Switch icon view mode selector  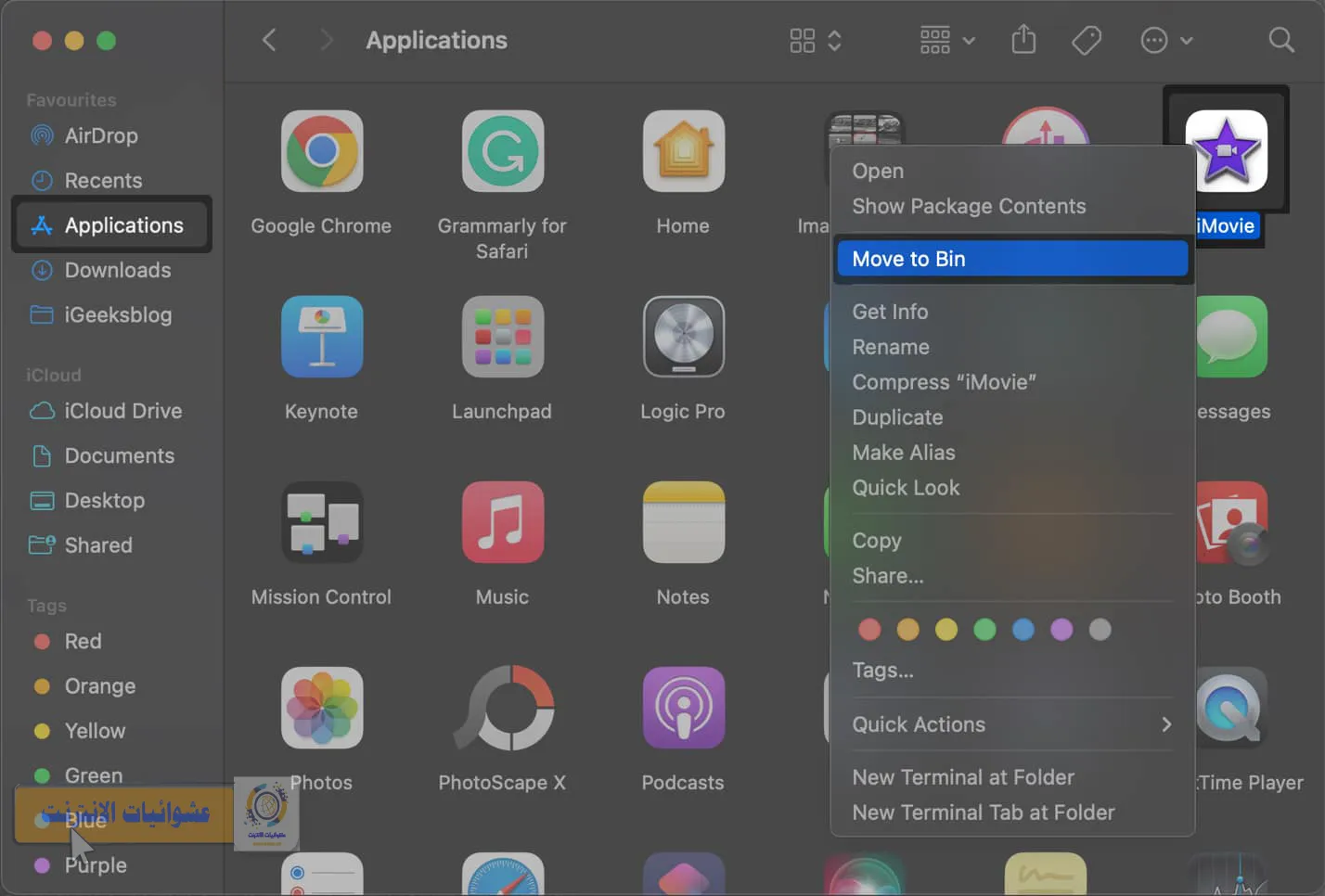(x=815, y=40)
